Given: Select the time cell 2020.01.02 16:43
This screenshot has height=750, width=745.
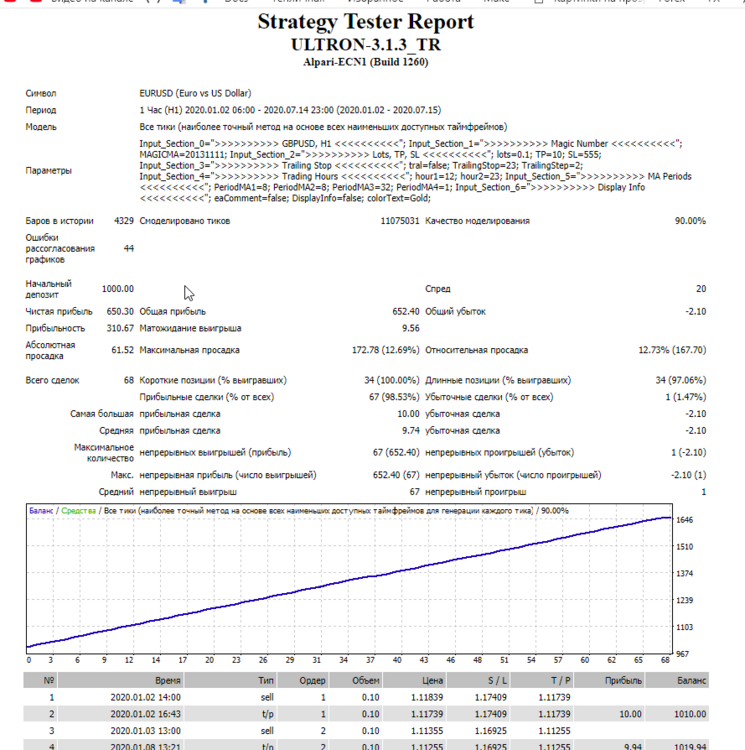Looking at the screenshot, I should tap(145, 714).
